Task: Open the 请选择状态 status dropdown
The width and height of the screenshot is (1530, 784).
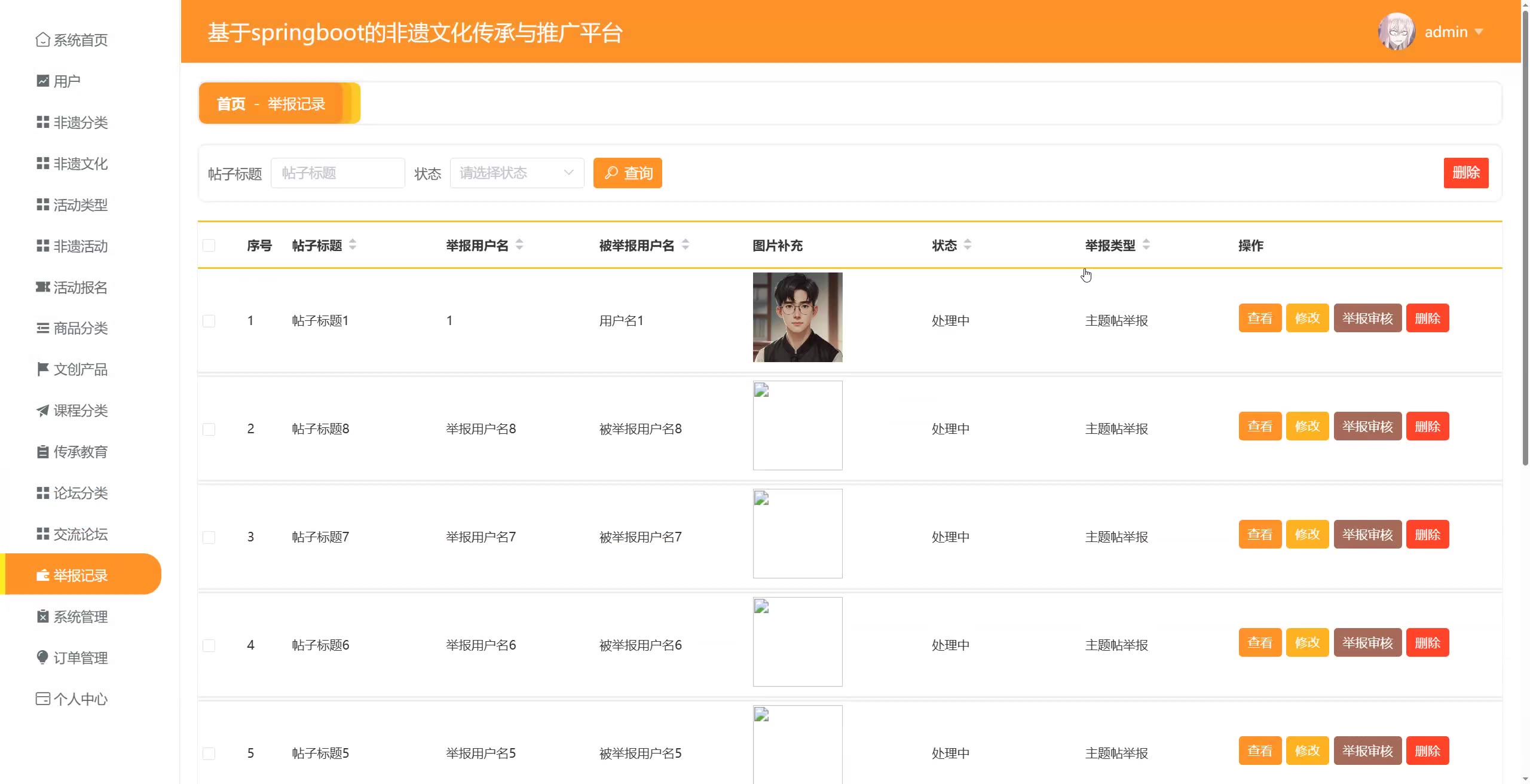Action: tap(516, 173)
